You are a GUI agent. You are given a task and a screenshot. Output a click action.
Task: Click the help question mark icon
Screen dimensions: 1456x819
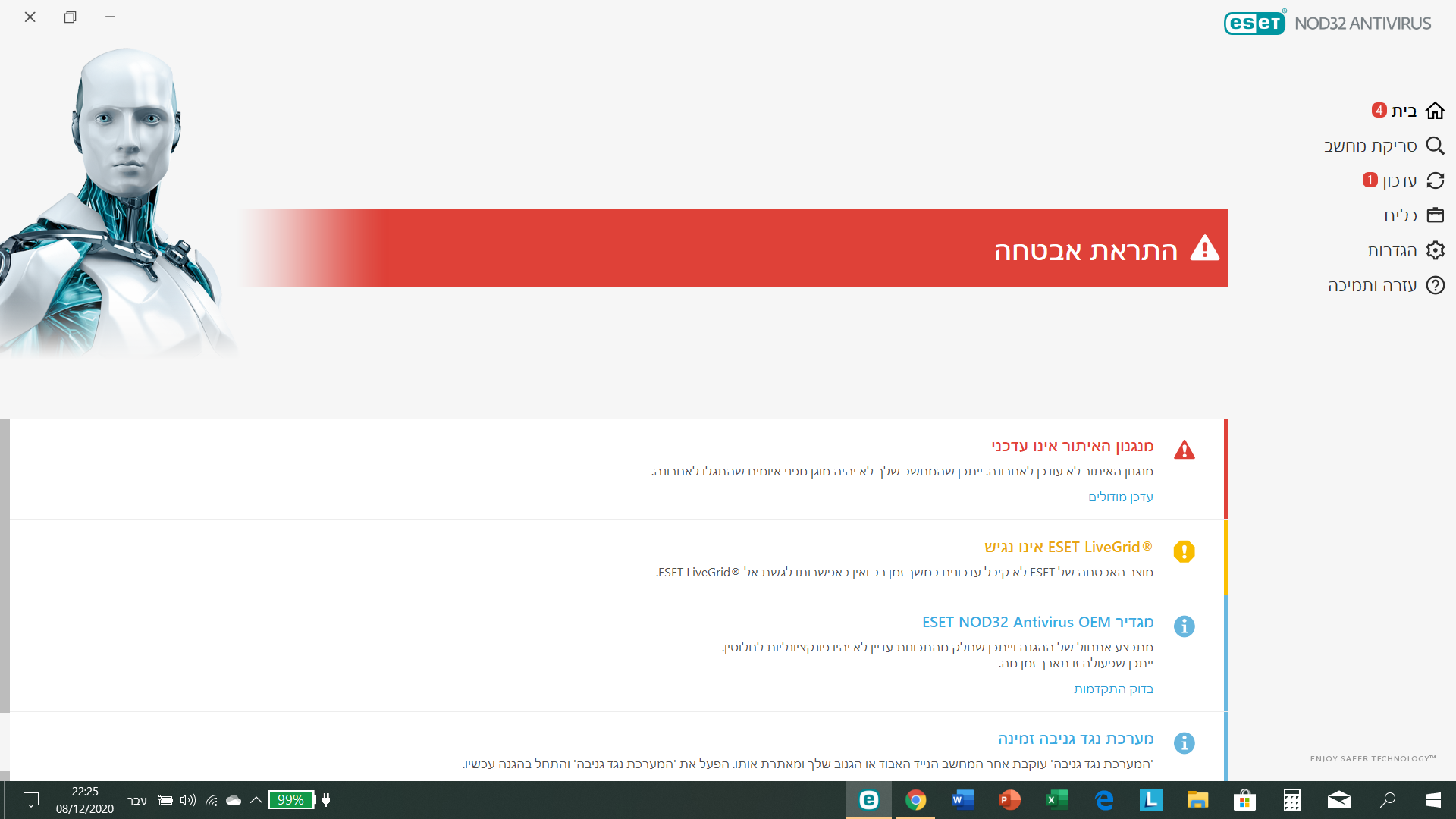tap(1435, 285)
